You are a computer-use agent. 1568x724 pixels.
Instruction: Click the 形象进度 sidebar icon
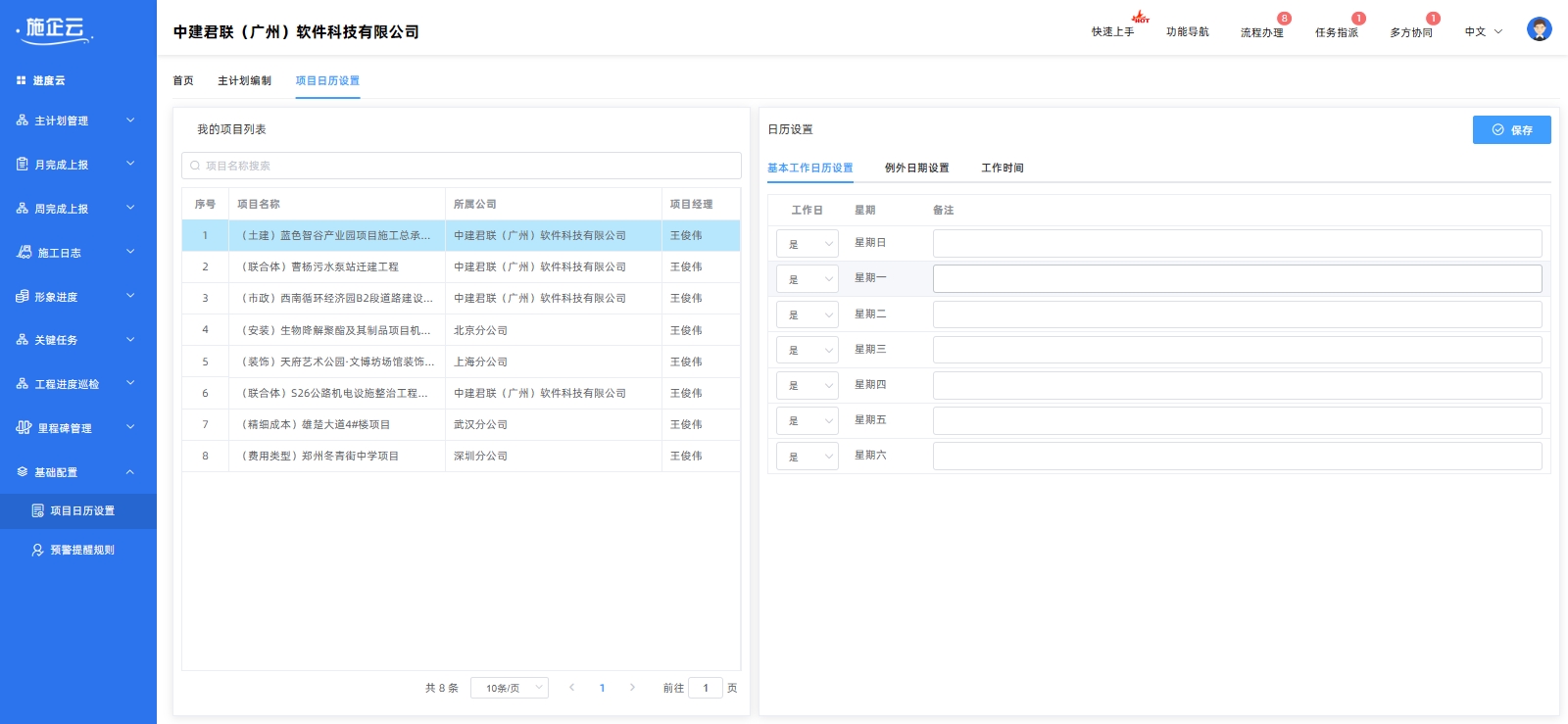click(22, 296)
